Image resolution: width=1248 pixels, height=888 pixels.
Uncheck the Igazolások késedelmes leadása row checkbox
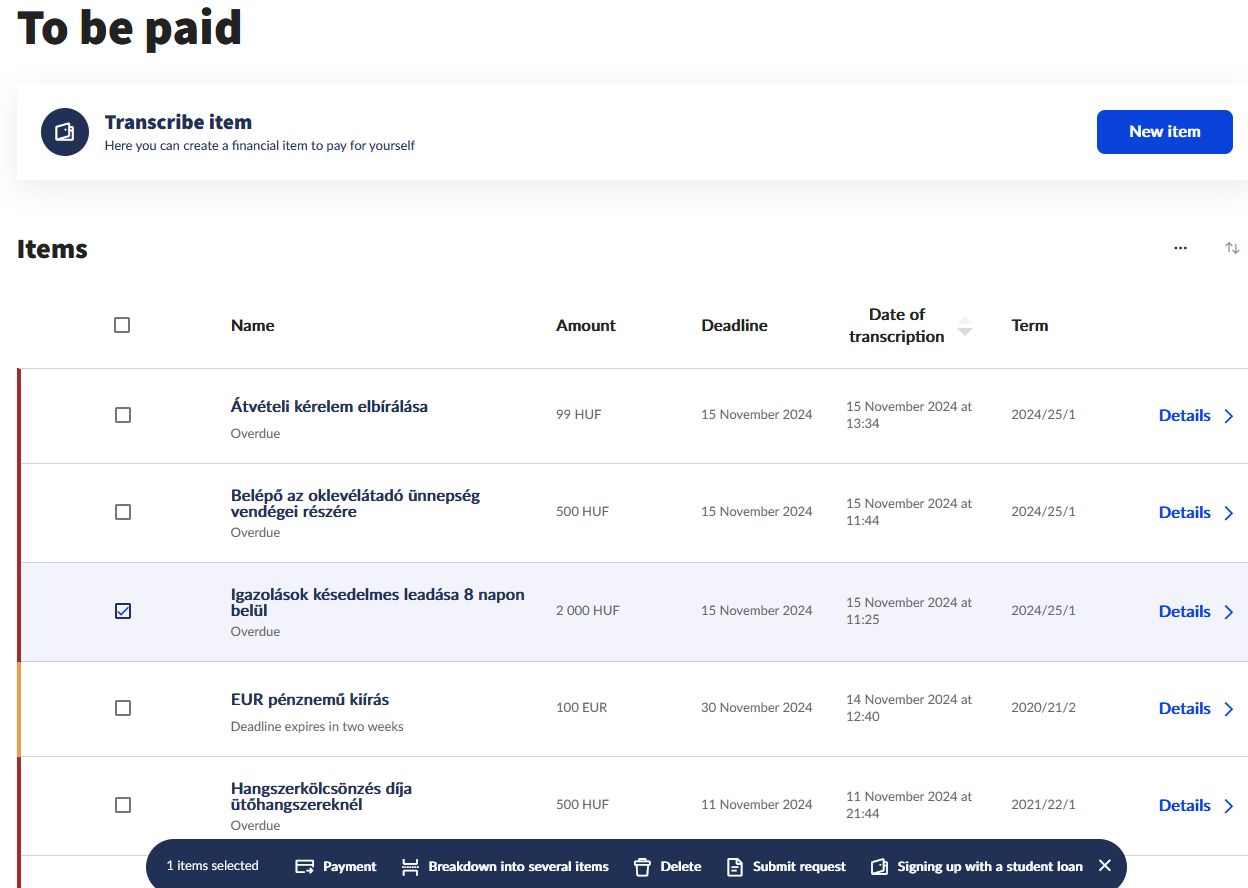[x=123, y=611]
